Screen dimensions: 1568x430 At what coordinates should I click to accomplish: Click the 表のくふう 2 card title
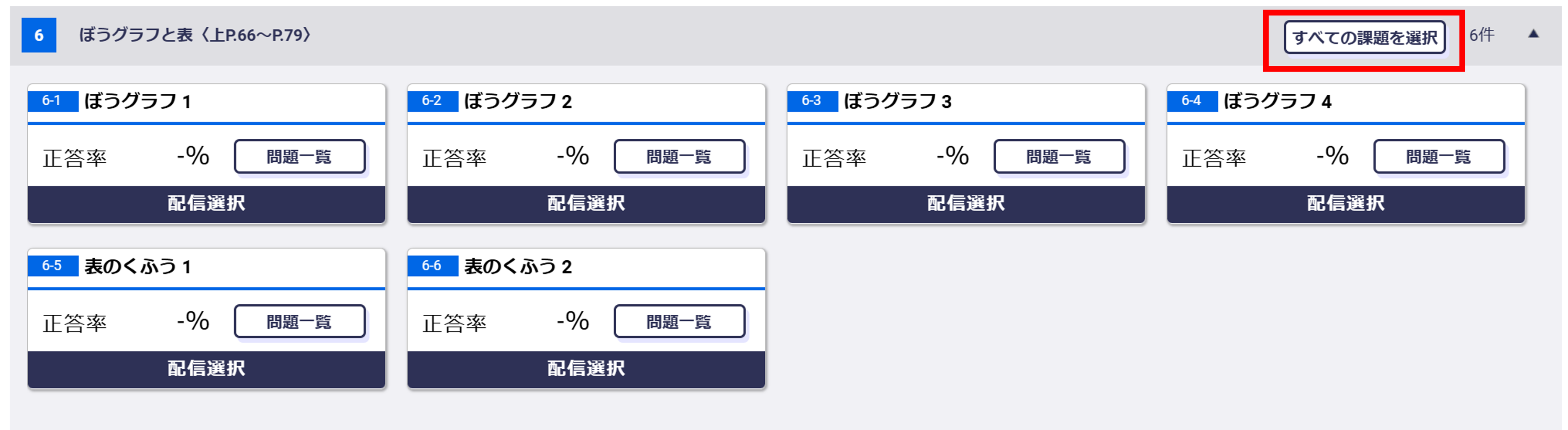tap(518, 267)
